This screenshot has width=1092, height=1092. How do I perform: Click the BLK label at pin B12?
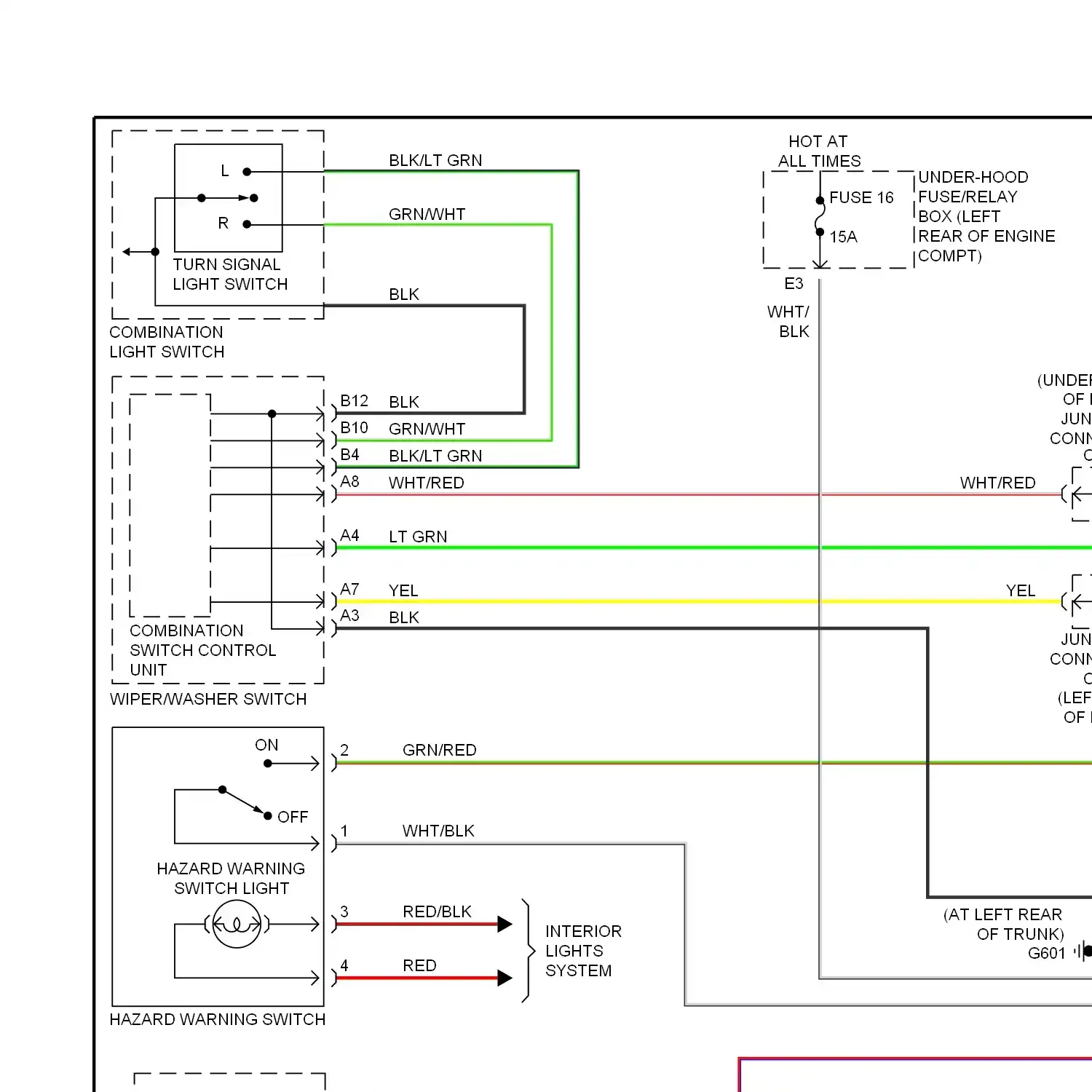click(x=404, y=402)
